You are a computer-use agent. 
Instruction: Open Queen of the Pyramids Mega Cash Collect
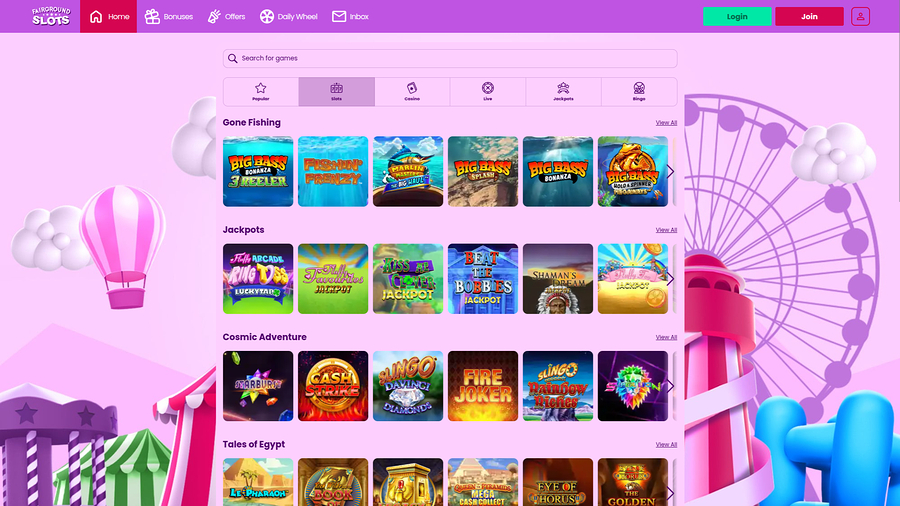tap(483, 482)
